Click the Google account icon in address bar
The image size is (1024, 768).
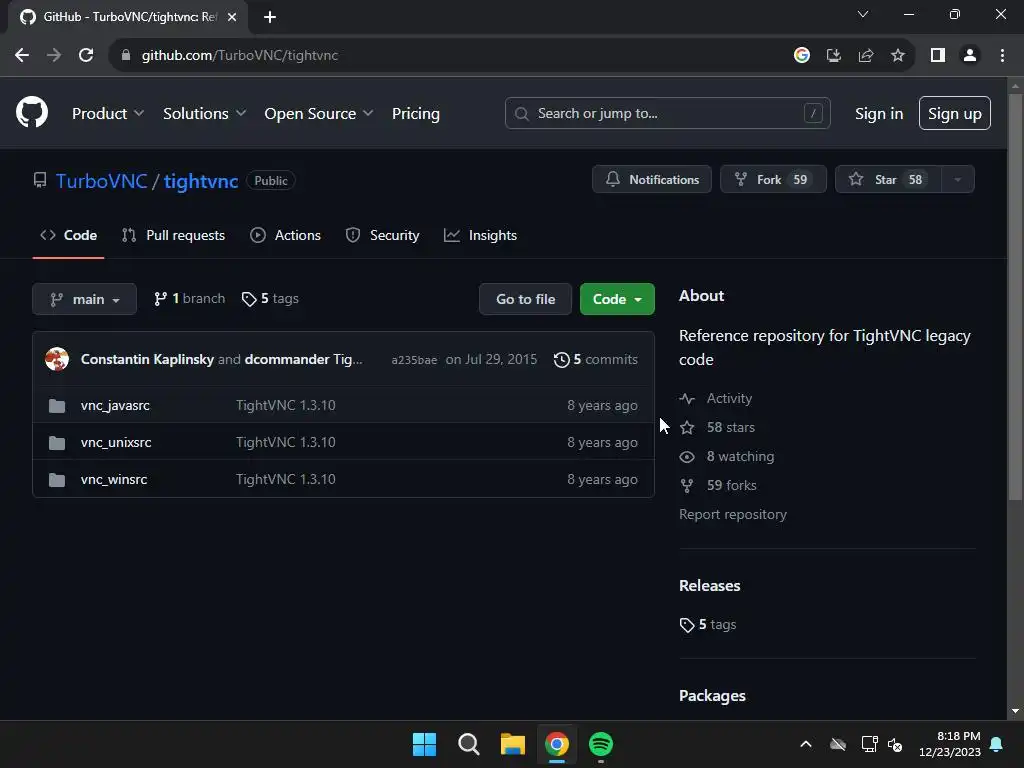click(x=802, y=56)
